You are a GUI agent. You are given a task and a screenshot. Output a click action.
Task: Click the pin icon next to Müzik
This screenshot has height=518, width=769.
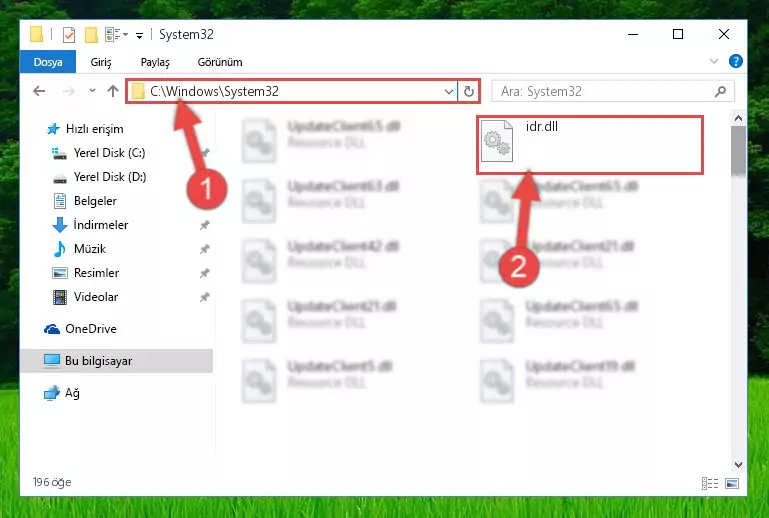click(x=205, y=249)
